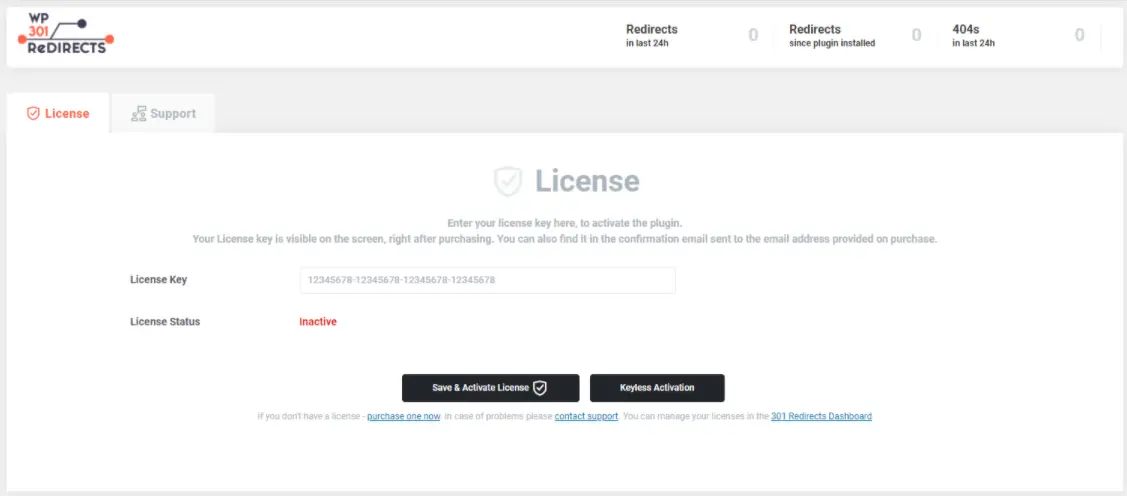Click the large License heading text
1127x496 pixels.
point(587,181)
